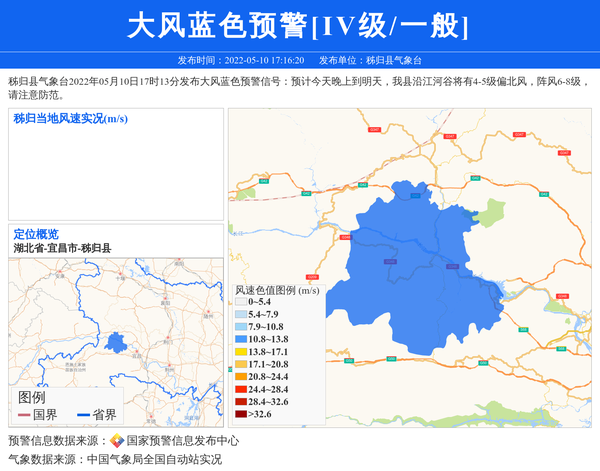Select the >32.6 dark red legend swatch
Viewport: 600px width, 471px height.
coord(241,414)
